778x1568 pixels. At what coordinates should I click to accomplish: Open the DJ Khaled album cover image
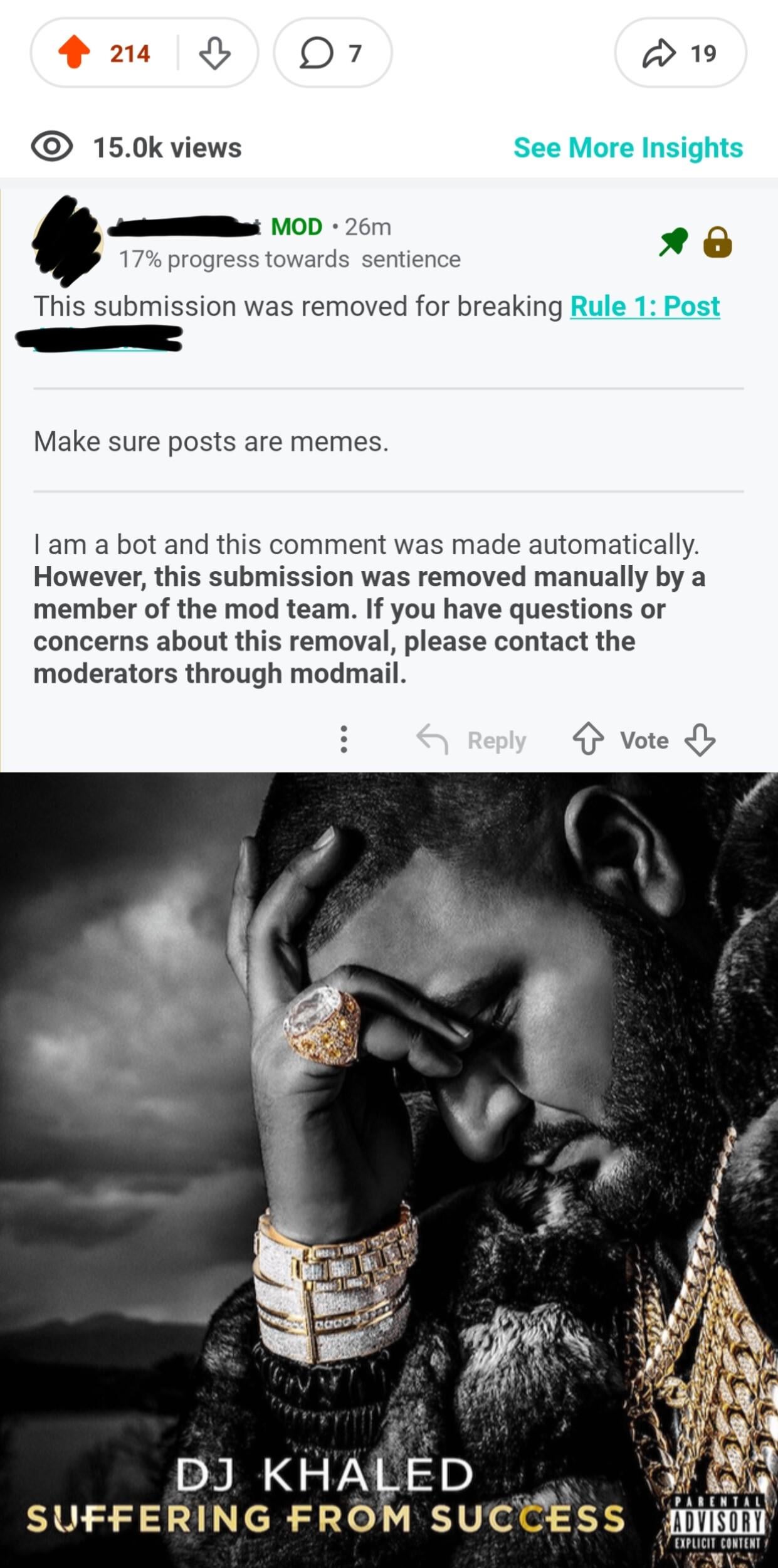389,1166
